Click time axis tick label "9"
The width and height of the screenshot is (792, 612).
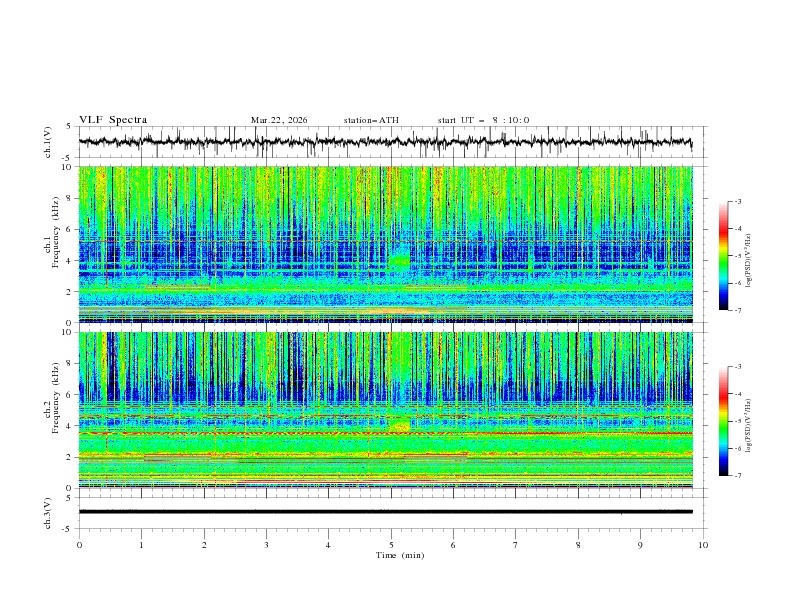coord(640,545)
